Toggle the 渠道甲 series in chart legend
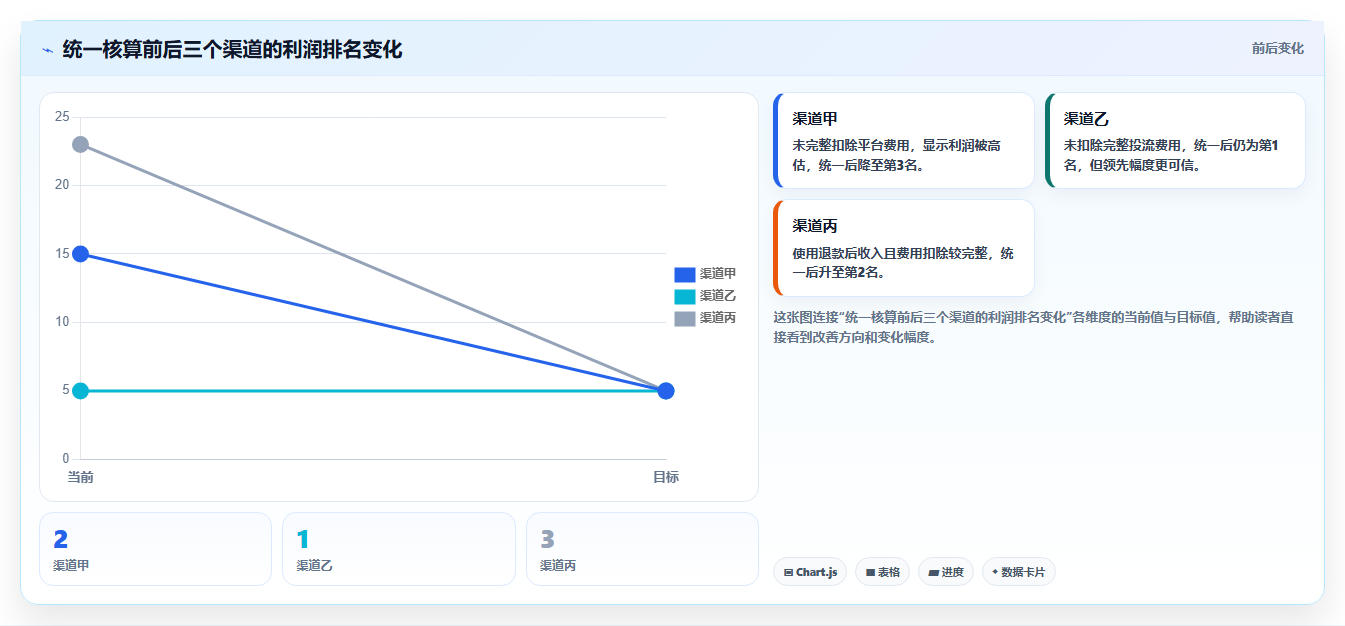This screenshot has width=1345, height=626. (705, 274)
